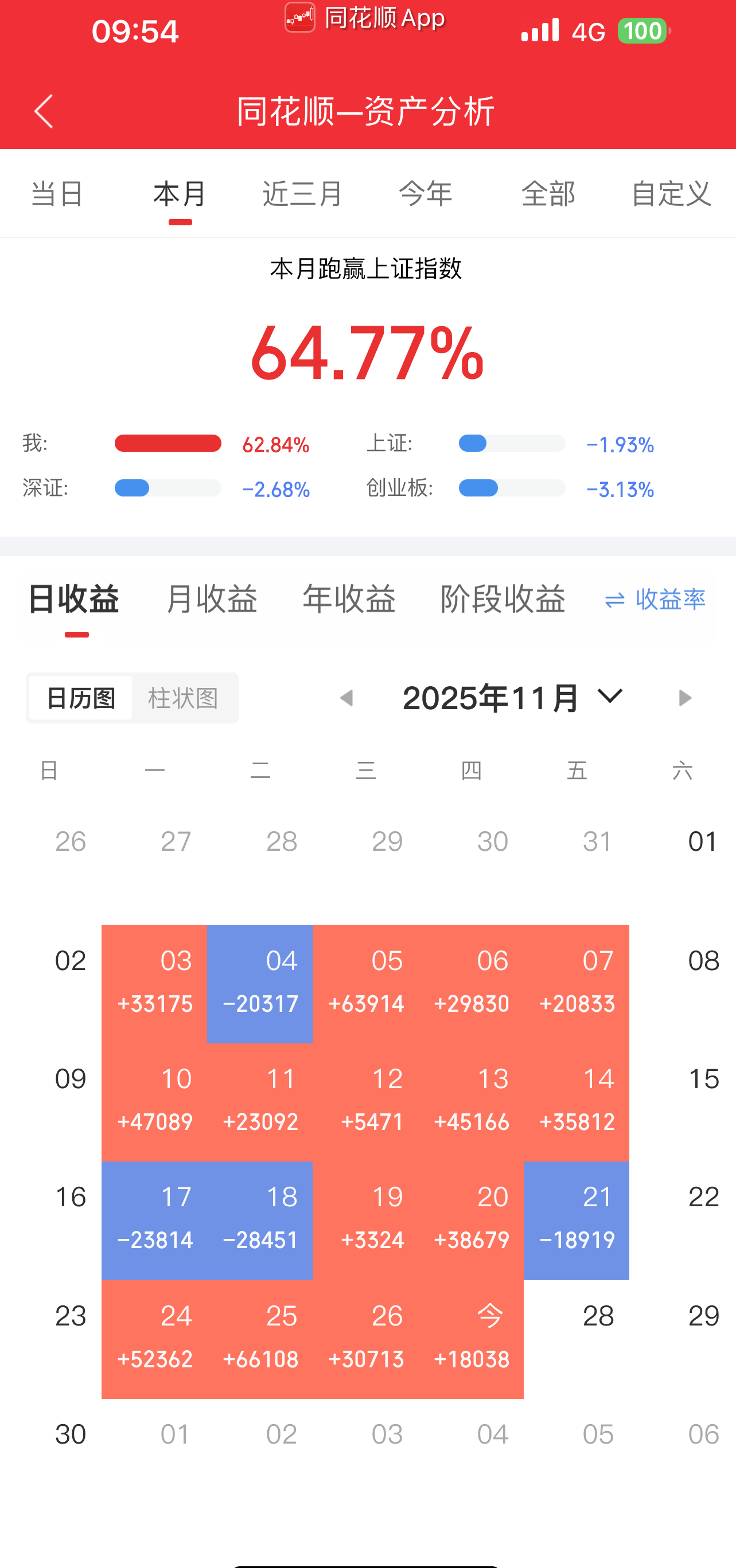
Task: Select the 当日 tab
Action: click(57, 194)
